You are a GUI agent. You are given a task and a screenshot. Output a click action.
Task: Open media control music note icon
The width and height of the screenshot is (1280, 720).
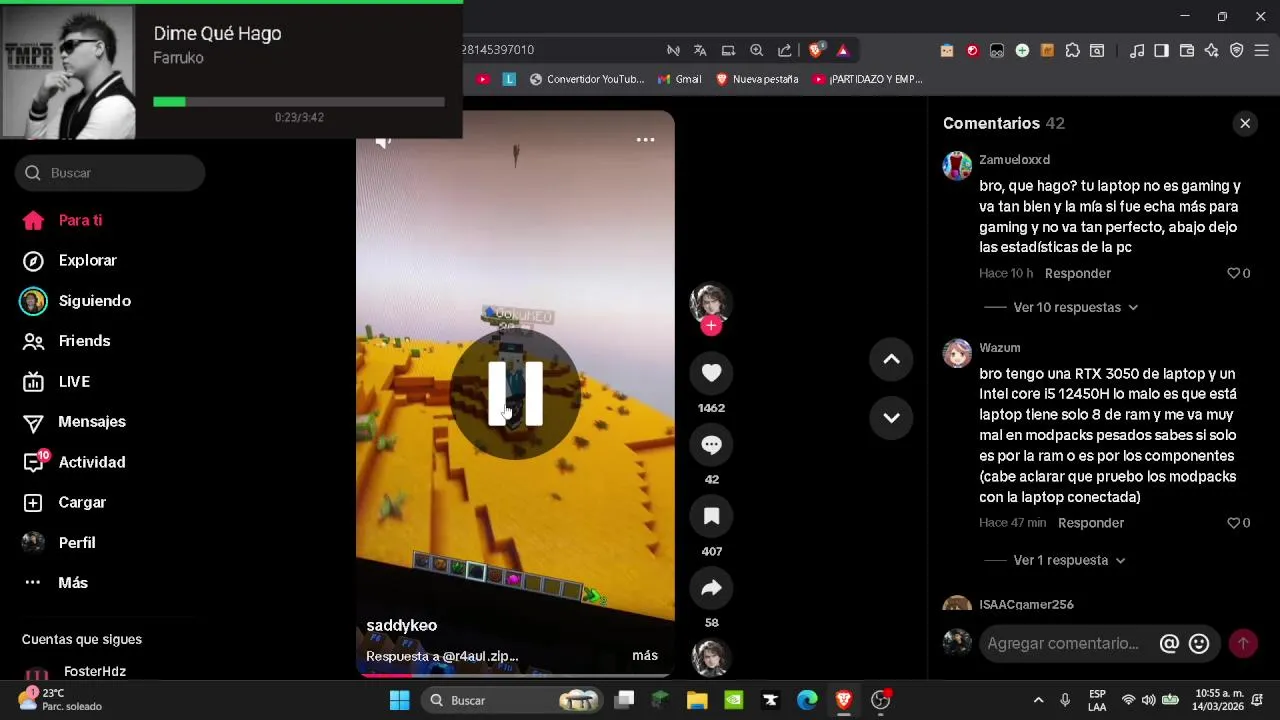(x=1136, y=50)
